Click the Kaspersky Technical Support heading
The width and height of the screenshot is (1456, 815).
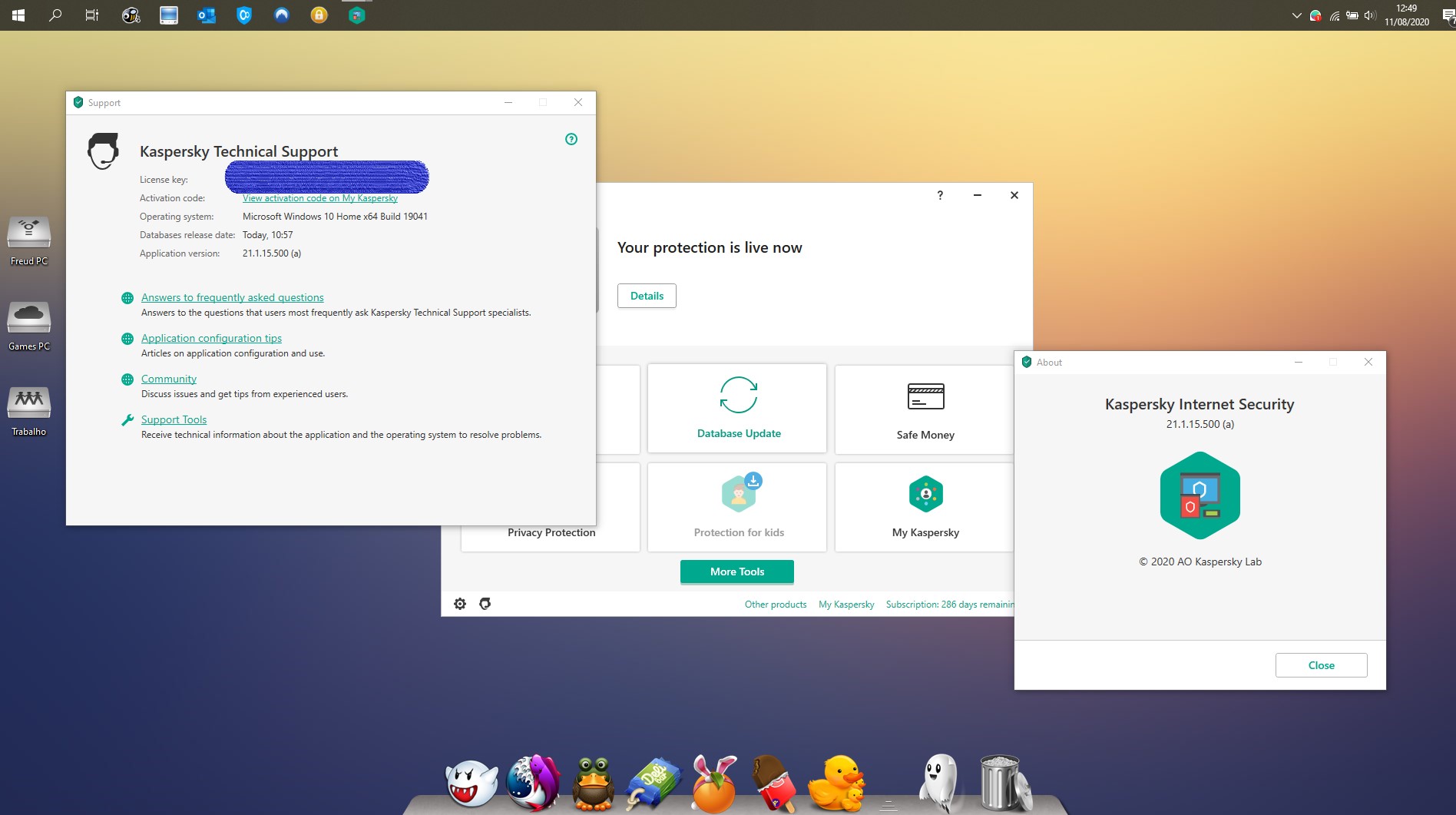[x=239, y=151]
